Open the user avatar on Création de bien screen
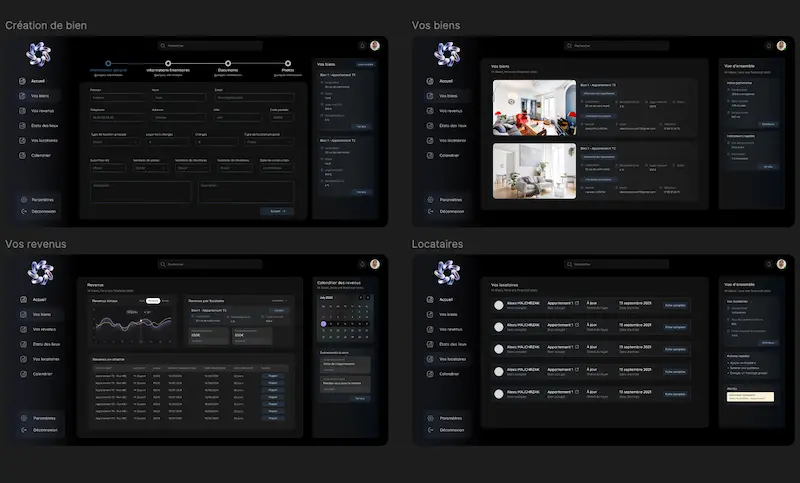The height and width of the screenshot is (483, 800). [375, 45]
